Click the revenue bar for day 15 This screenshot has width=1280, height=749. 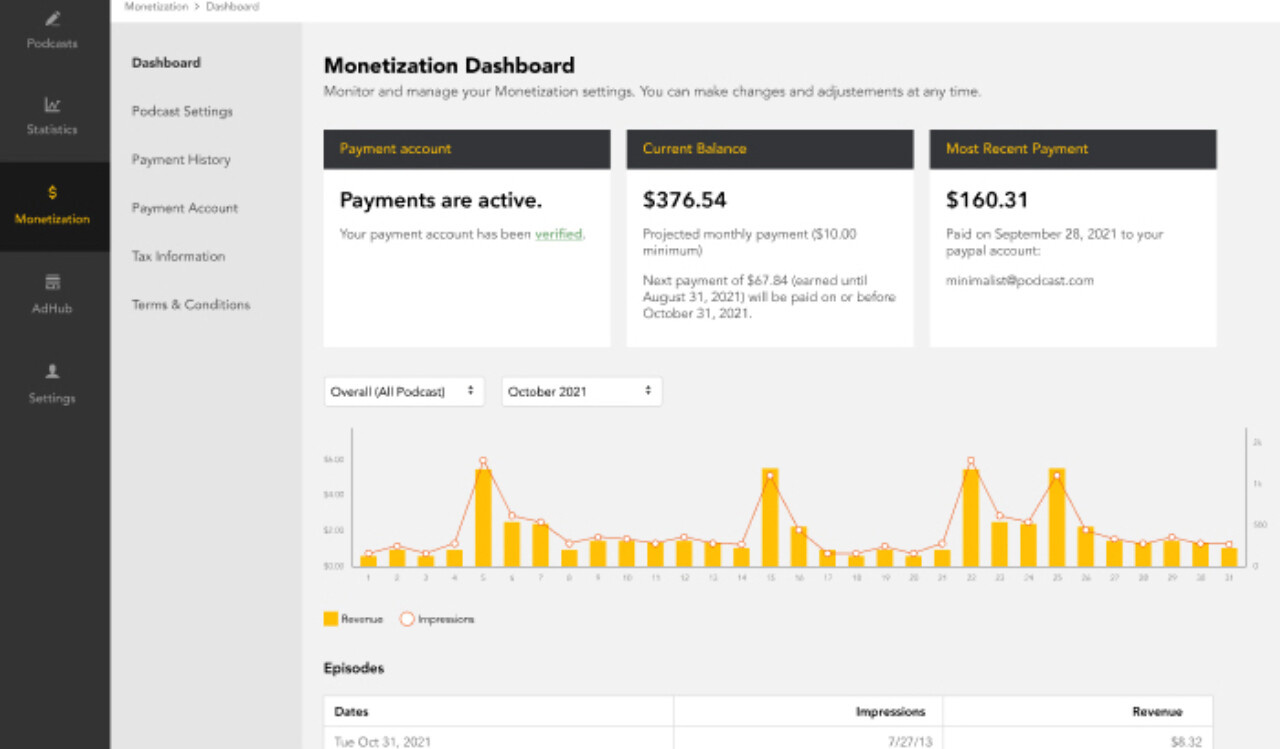(x=770, y=517)
